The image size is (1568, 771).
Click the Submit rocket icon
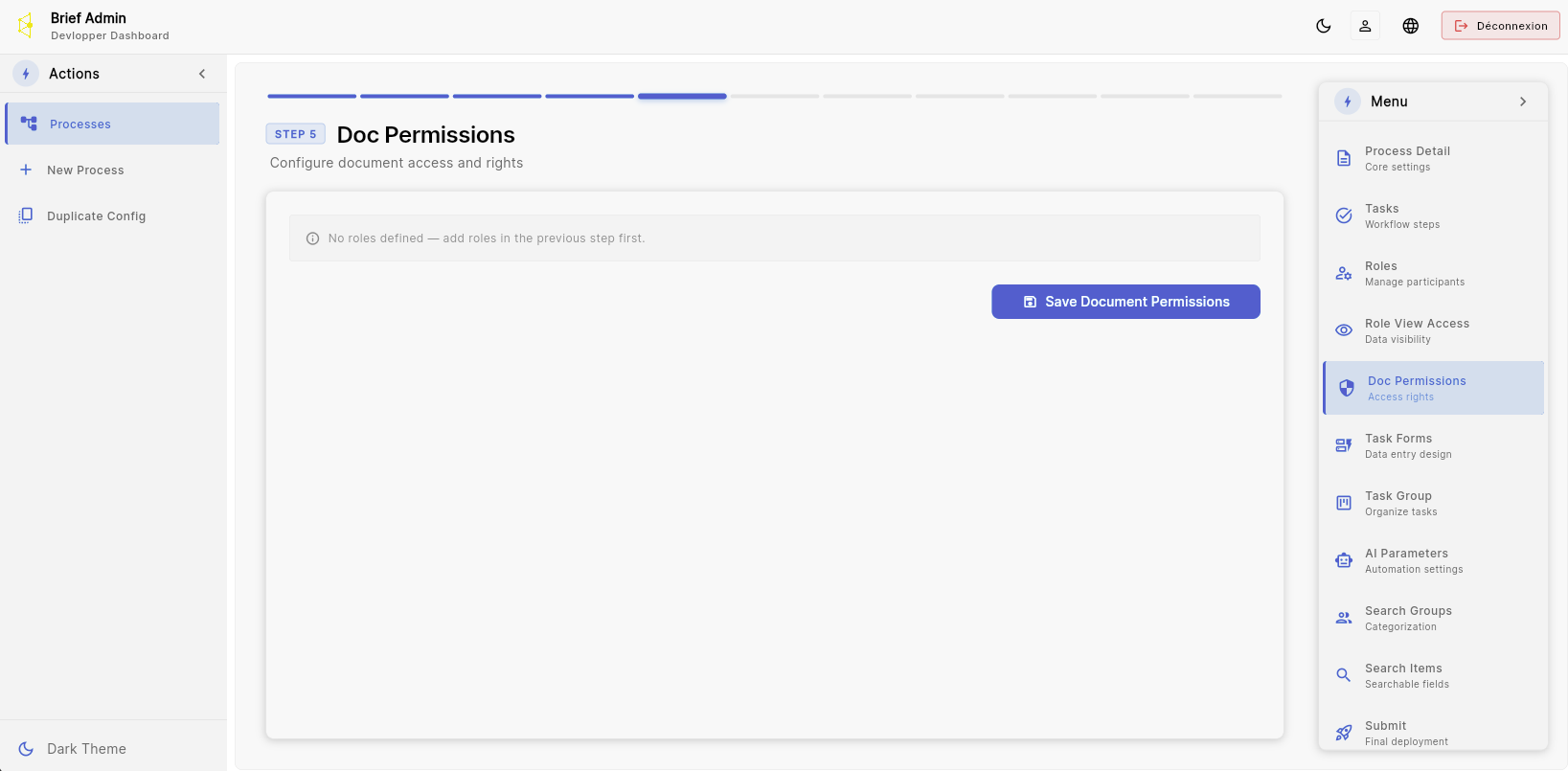pyautogui.click(x=1344, y=733)
